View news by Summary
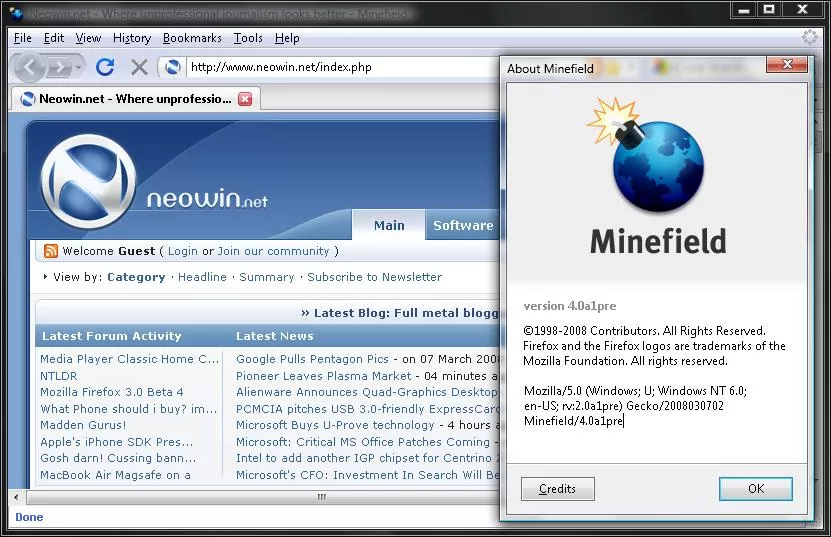Viewport: 831px width, 537px height. click(x=267, y=277)
